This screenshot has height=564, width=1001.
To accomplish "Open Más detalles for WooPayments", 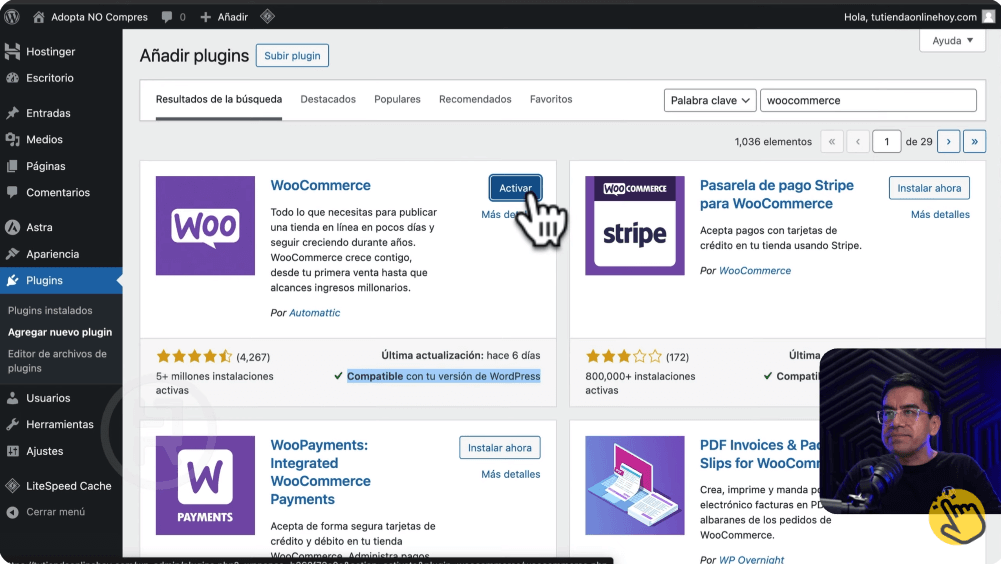I will click(511, 474).
